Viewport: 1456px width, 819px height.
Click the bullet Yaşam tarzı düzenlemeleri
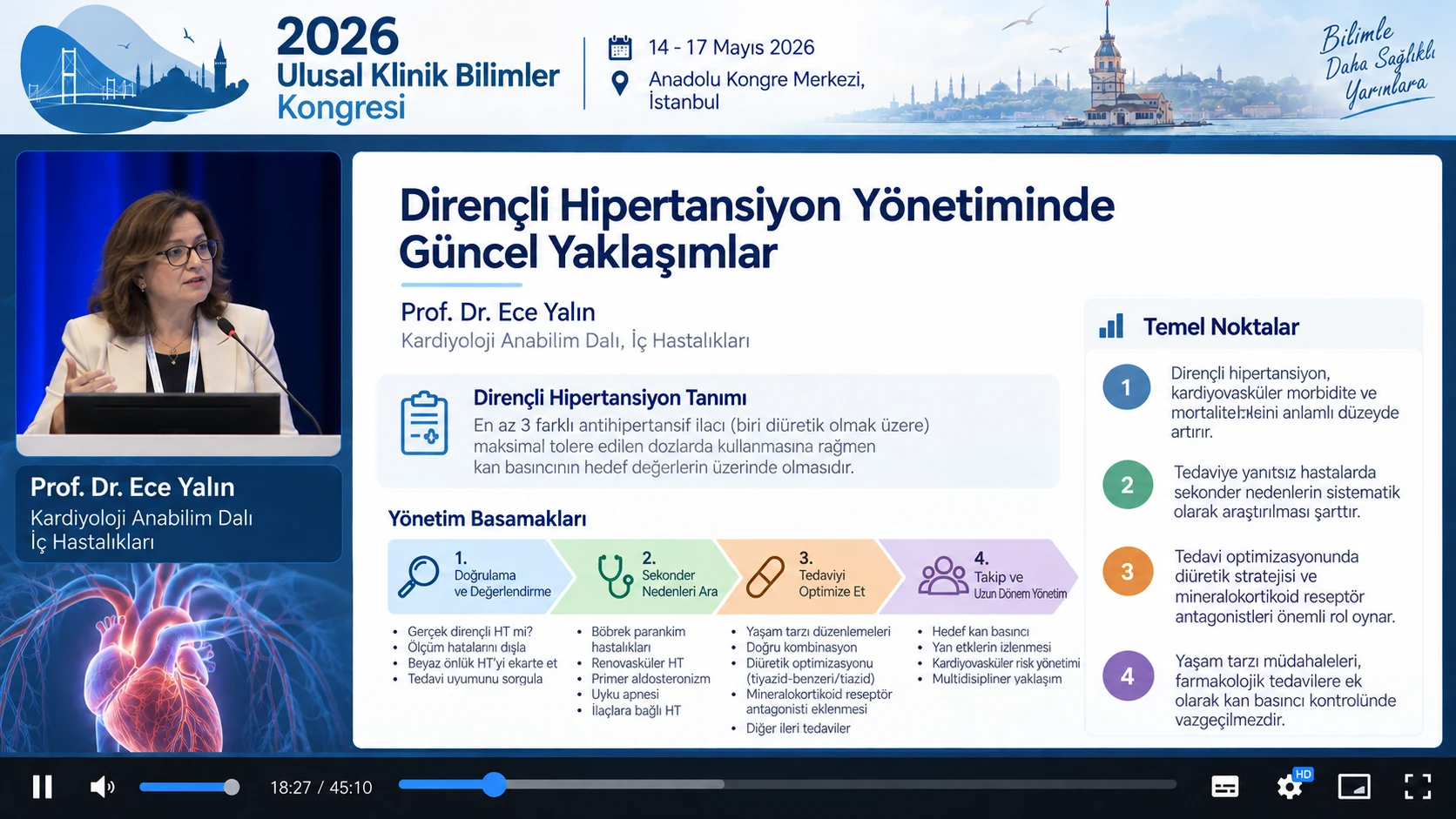click(x=818, y=631)
